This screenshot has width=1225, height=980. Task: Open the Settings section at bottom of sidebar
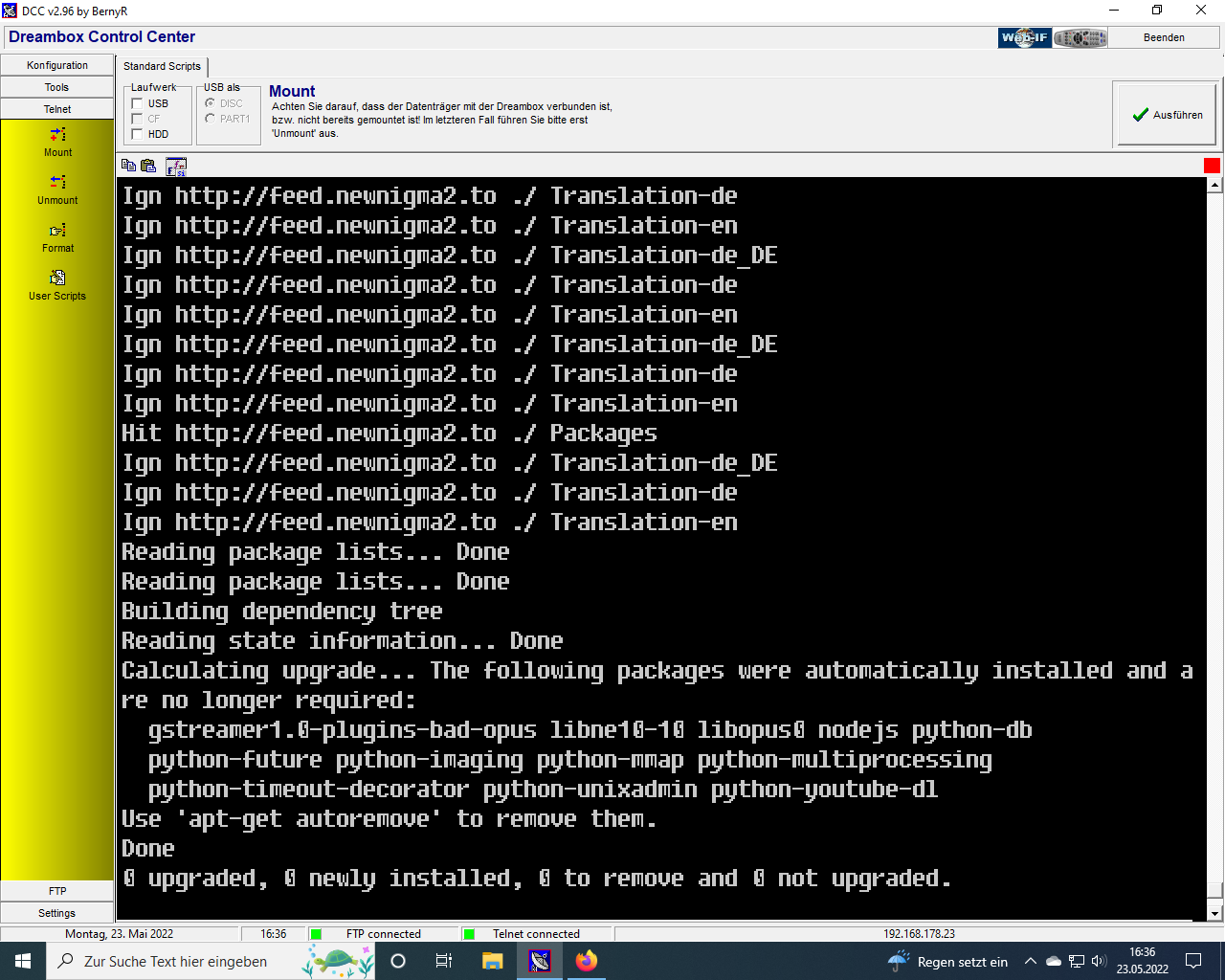pyautogui.click(x=57, y=913)
